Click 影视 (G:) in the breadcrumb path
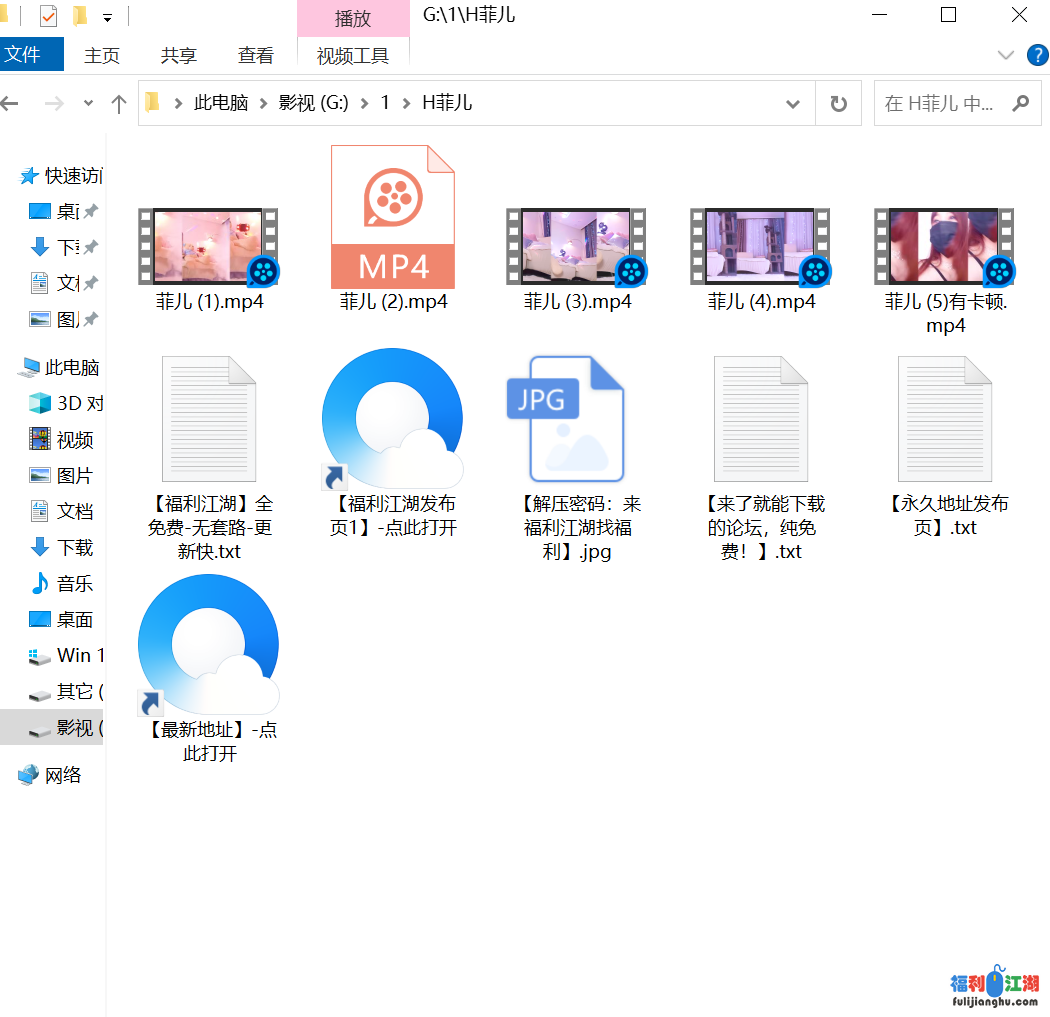The height and width of the screenshot is (1017, 1050). (313, 103)
